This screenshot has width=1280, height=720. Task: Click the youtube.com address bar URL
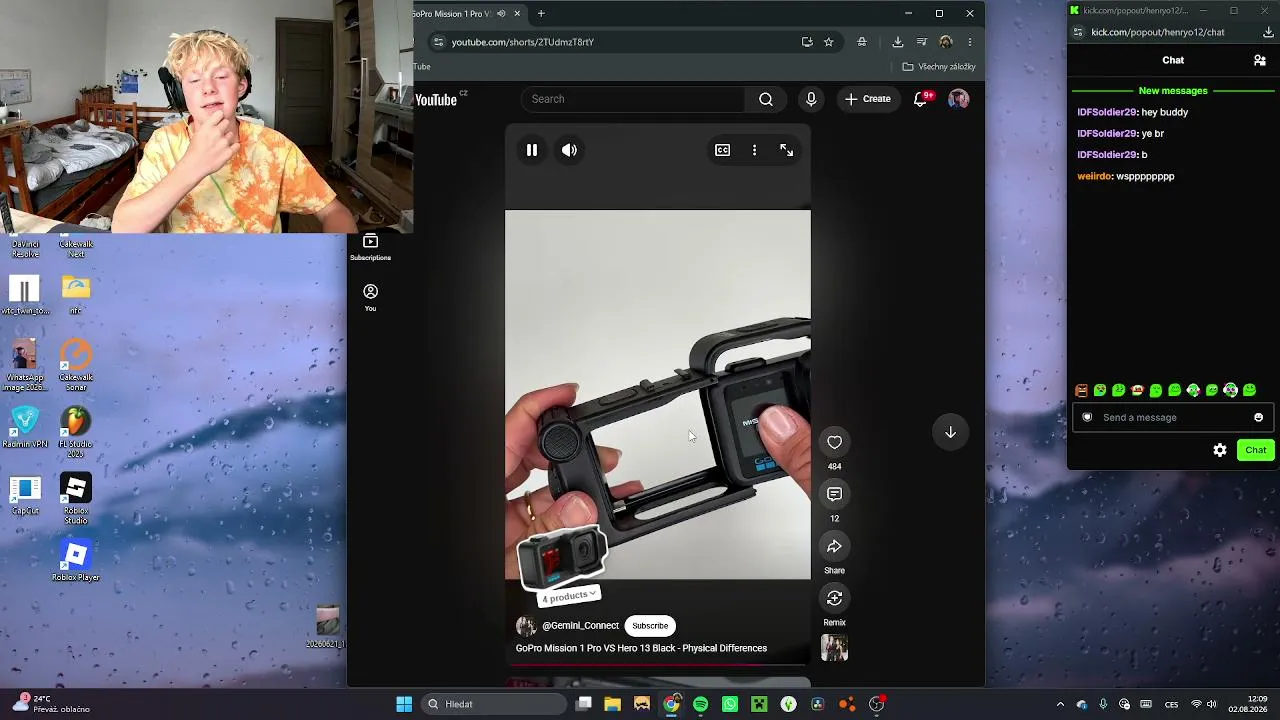pyautogui.click(x=523, y=42)
